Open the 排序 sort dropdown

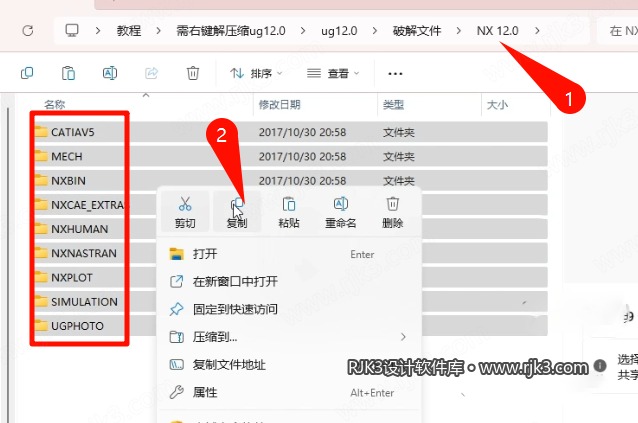256,73
